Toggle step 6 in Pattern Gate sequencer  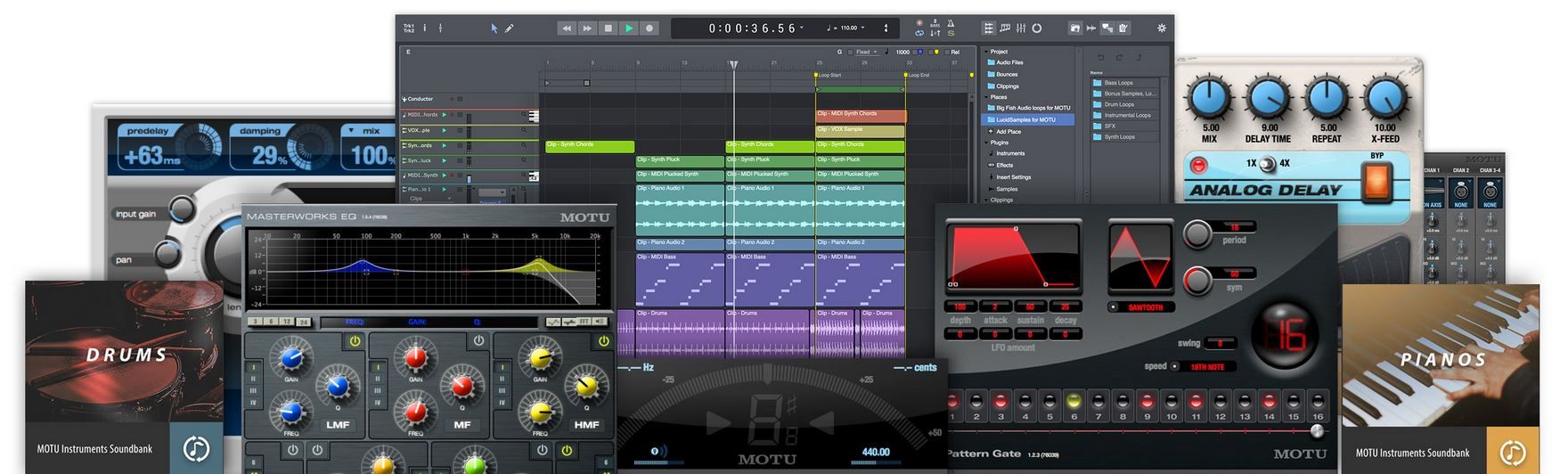coord(1074,402)
